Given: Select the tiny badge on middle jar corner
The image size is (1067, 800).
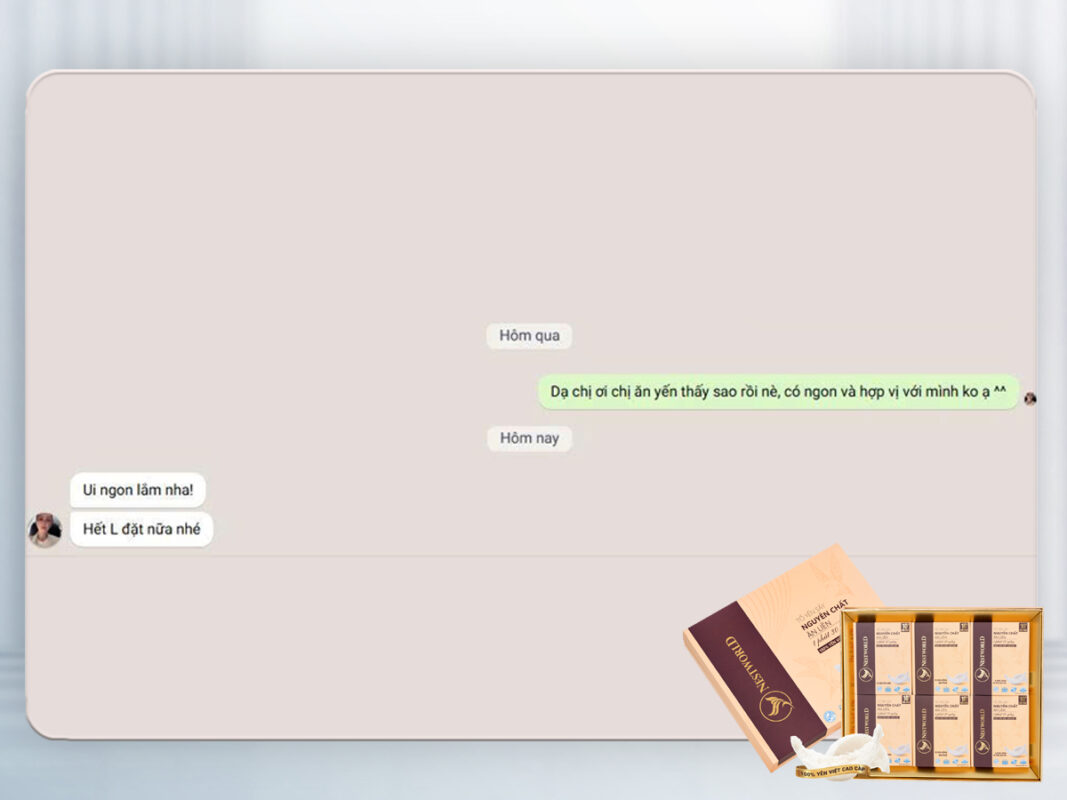Looking at the screenshot, I should pos(962,625).
